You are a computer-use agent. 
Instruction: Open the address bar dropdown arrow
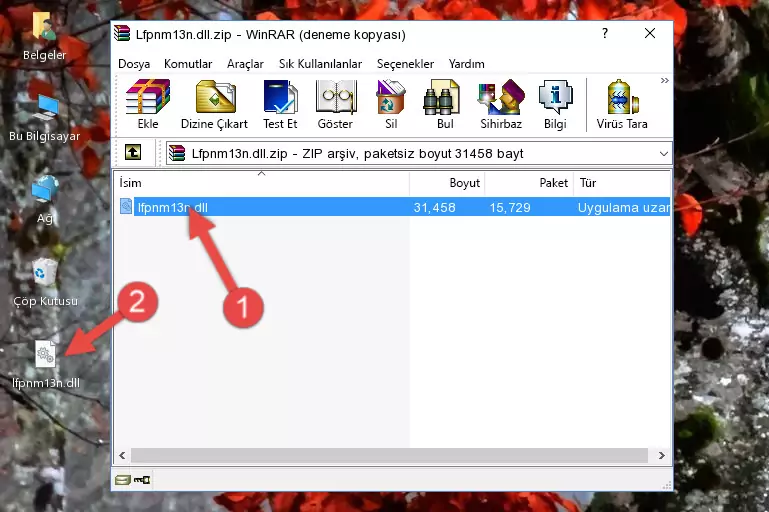(664, 154)
